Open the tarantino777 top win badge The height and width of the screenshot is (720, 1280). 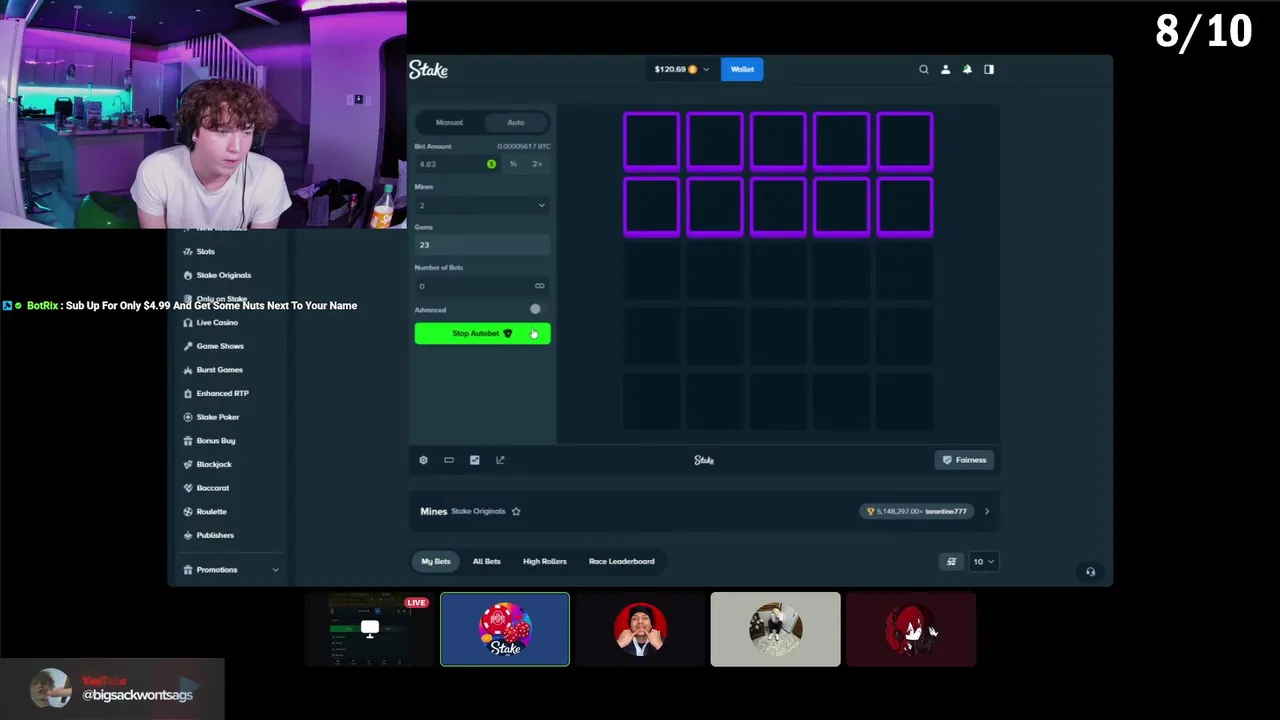[918, 511]
